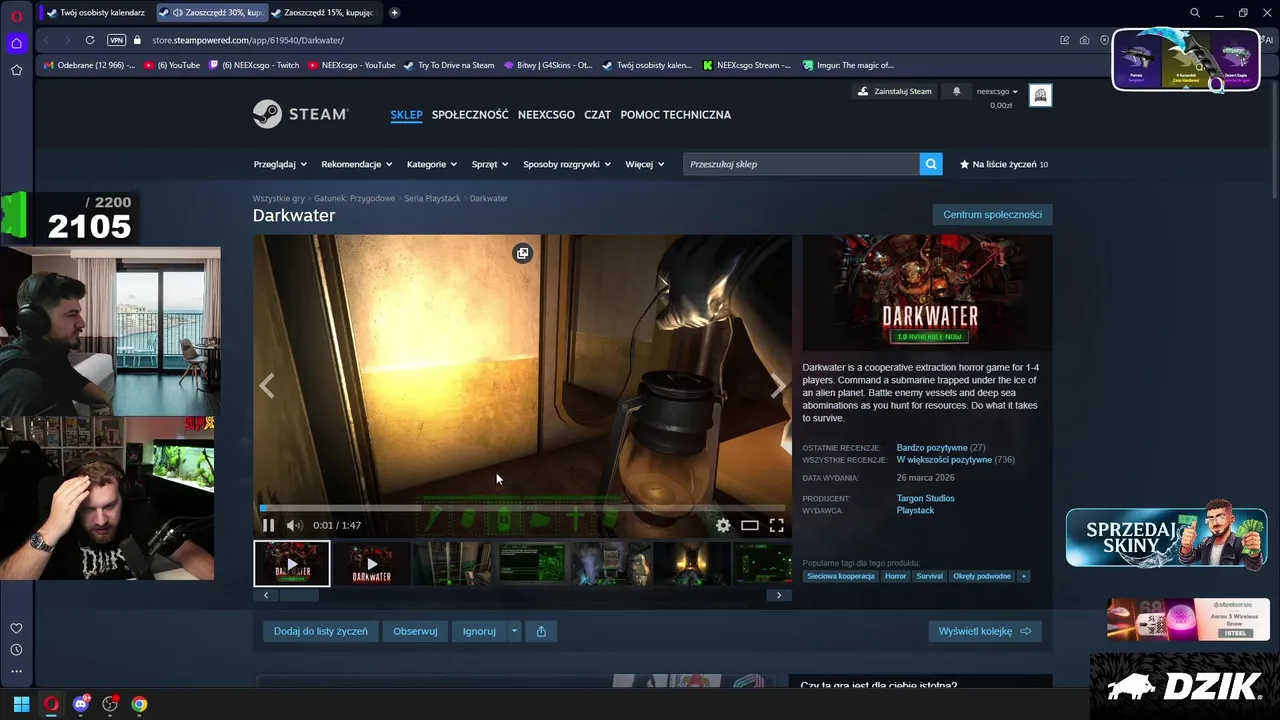Select second Darkwater trailer thumbnail
The image size is (1280, 720).
pyautogui.click(x=372, y=564)
